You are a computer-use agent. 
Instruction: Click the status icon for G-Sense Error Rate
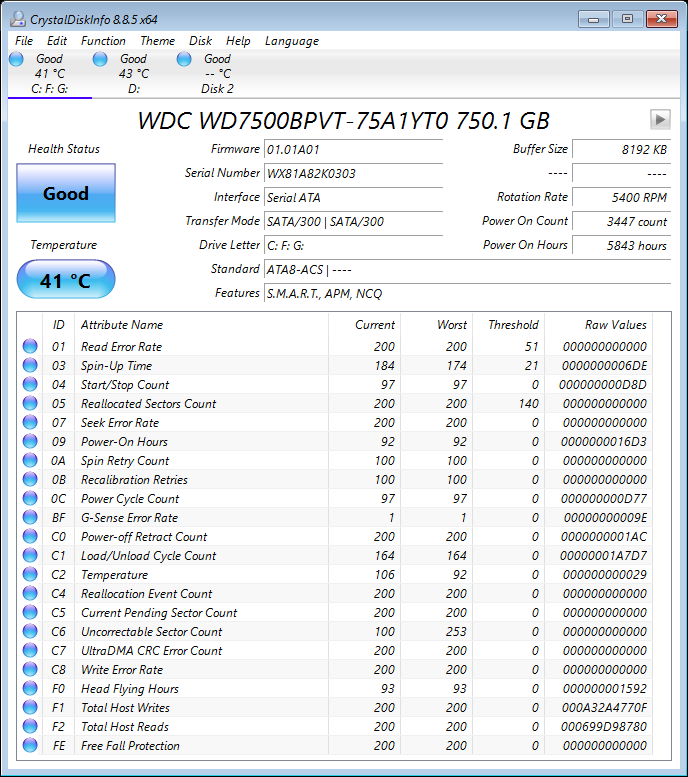(30, 517)
